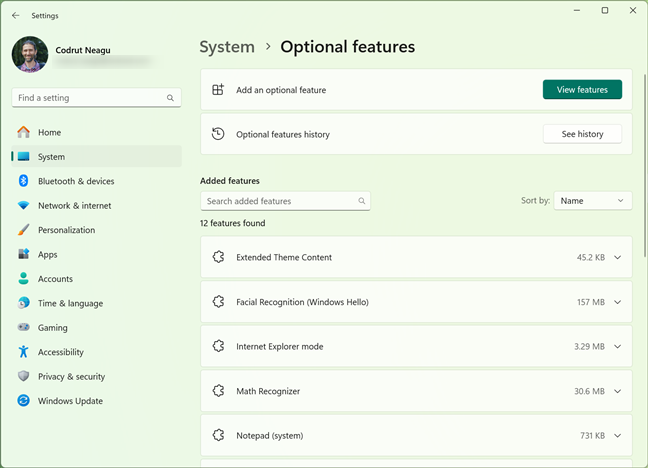Click the Accounts person icon

pos(24,278)
